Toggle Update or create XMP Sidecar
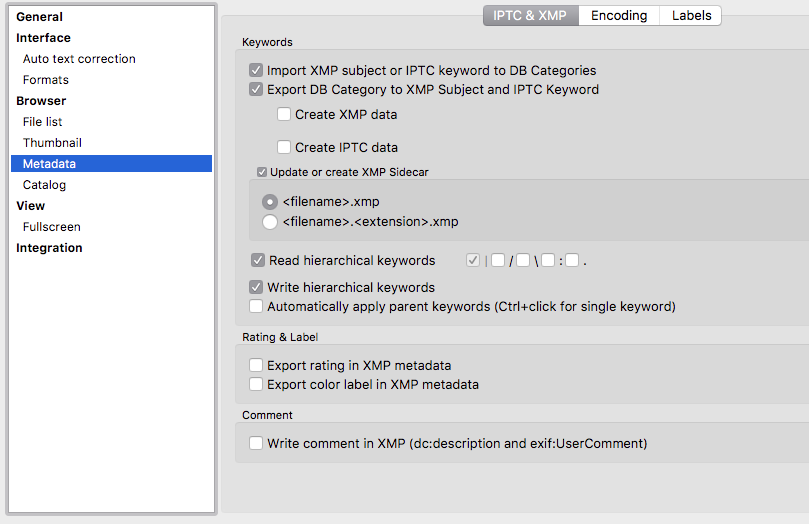 pos(262,172)
